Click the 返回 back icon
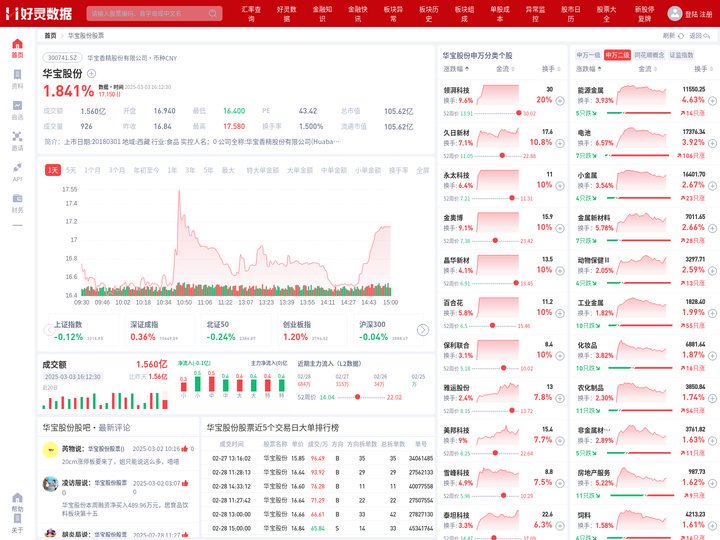This screenshot has width=720, height=540. pos(707,36)
